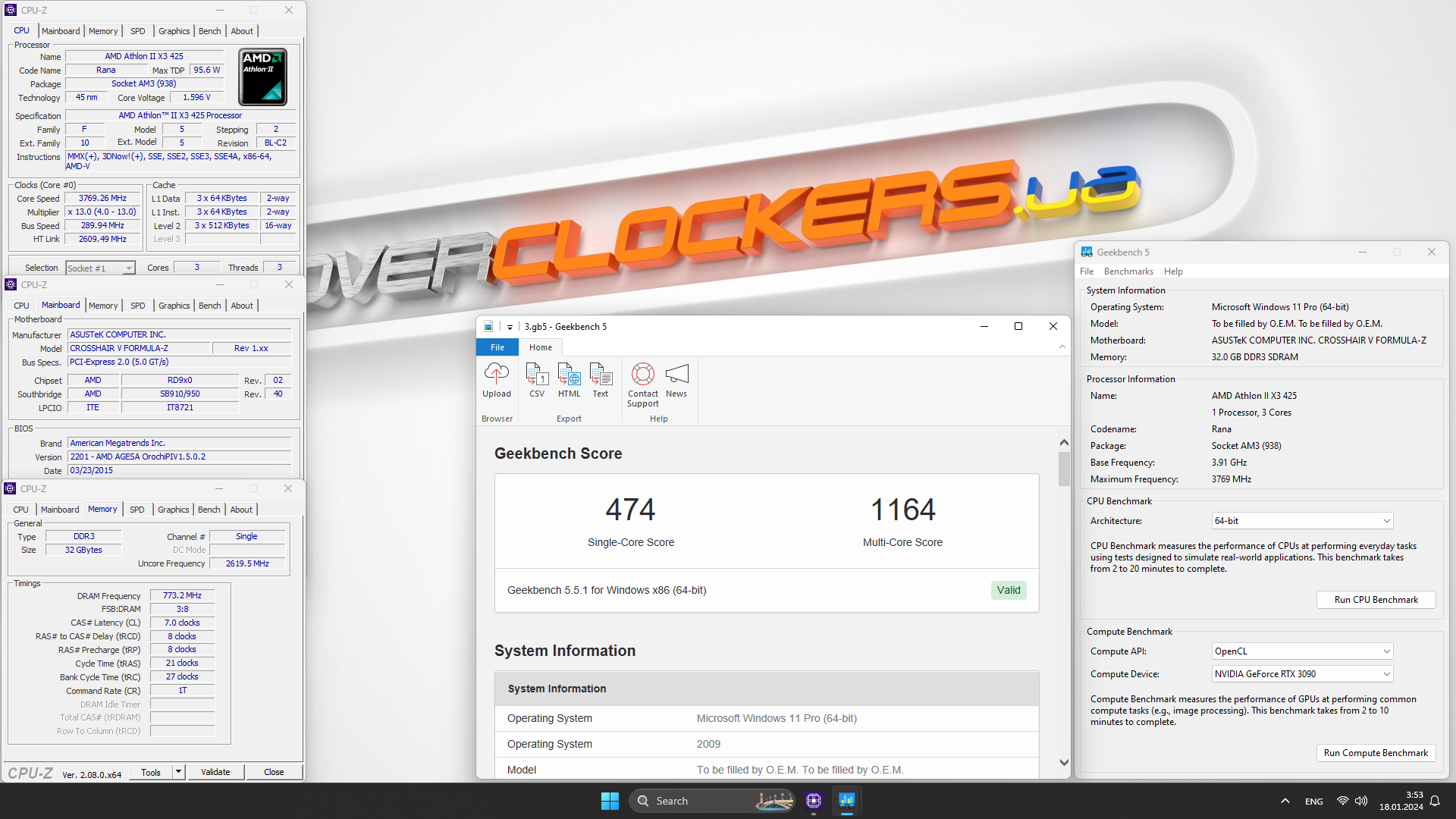The height and width of the screenshot is (819, 1456).
Task: Click the scroll up arrow in results window
Action: 1063,442
